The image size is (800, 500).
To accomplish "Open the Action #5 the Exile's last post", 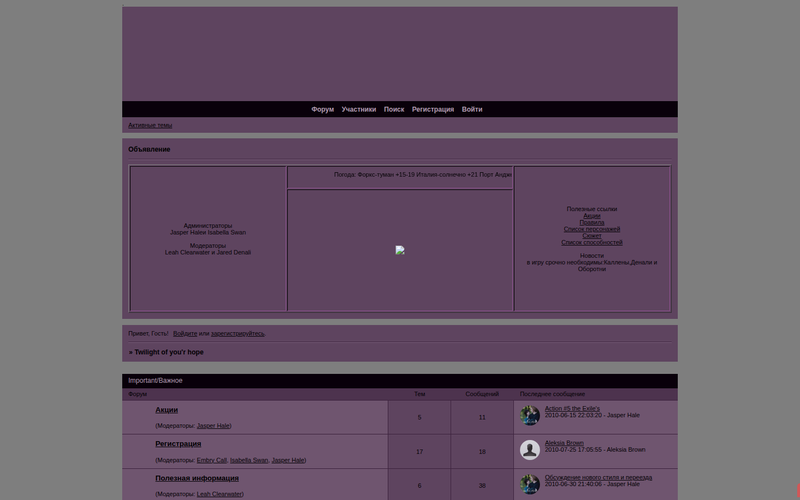I will point(572,409).
